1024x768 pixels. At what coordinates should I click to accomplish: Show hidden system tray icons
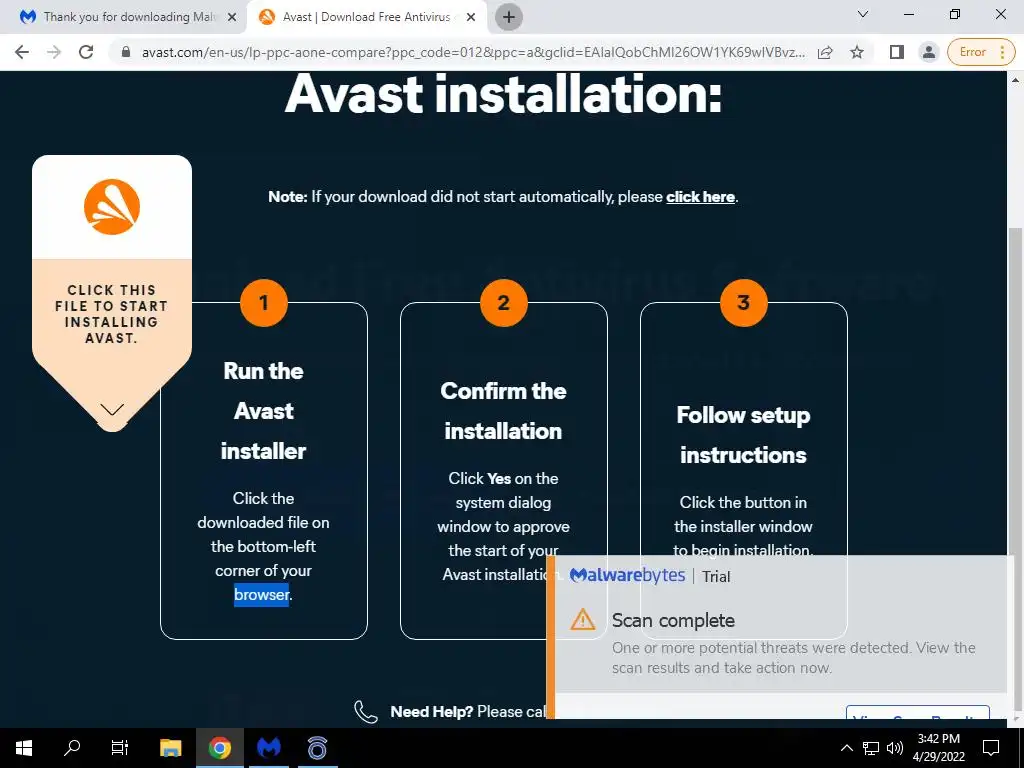[846, 748]
